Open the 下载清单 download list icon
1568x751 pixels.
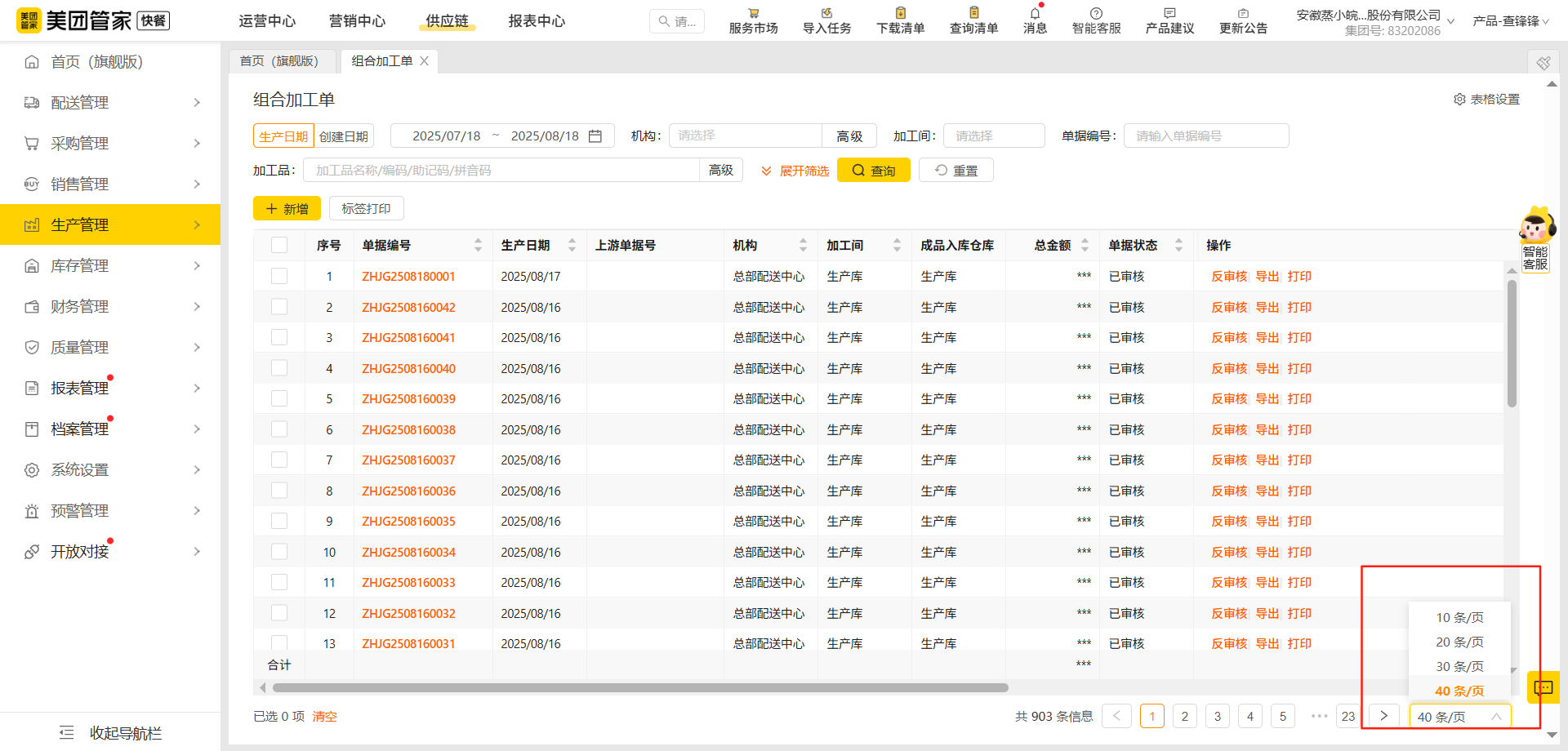pos(900,14)
